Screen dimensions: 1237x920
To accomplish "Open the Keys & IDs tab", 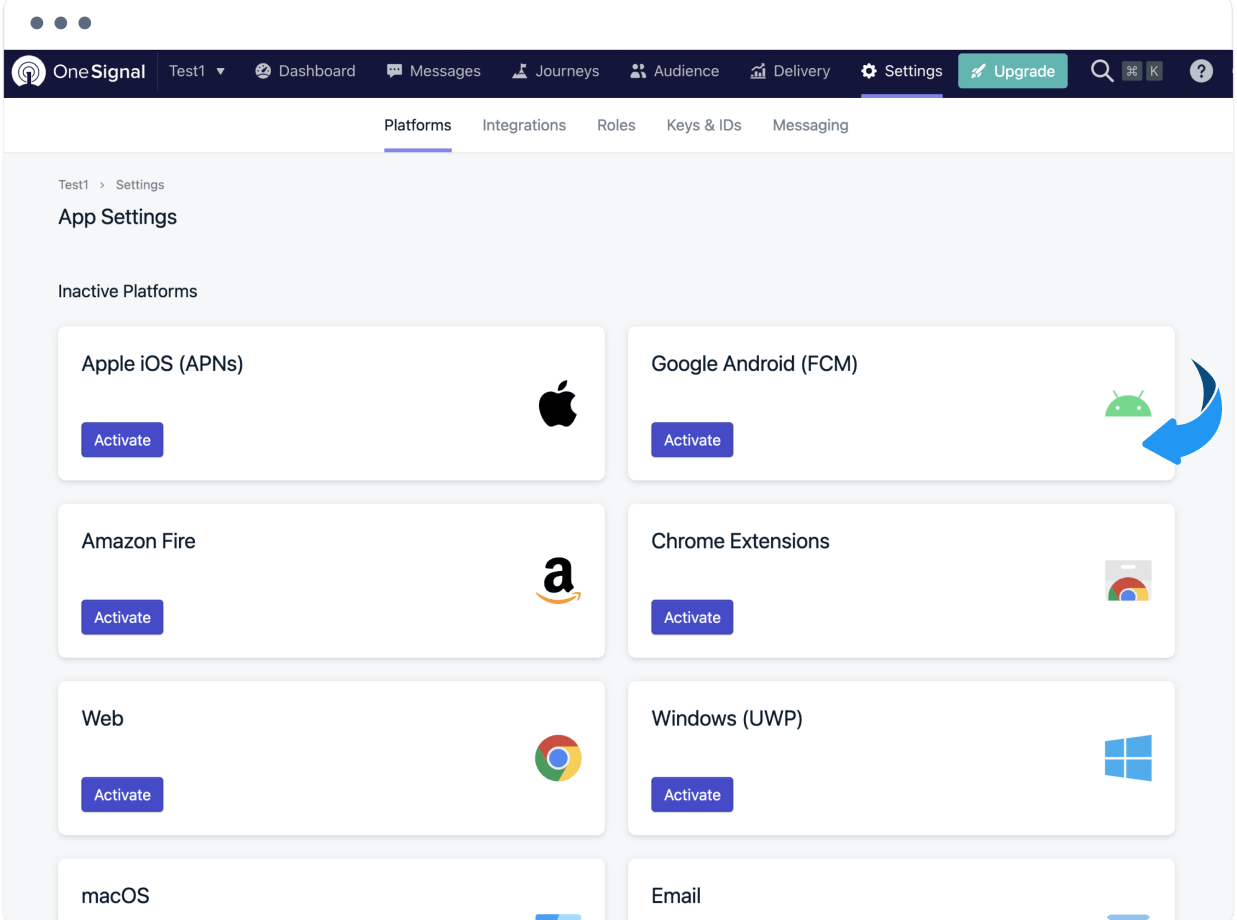I will click(x=704, y=125).
